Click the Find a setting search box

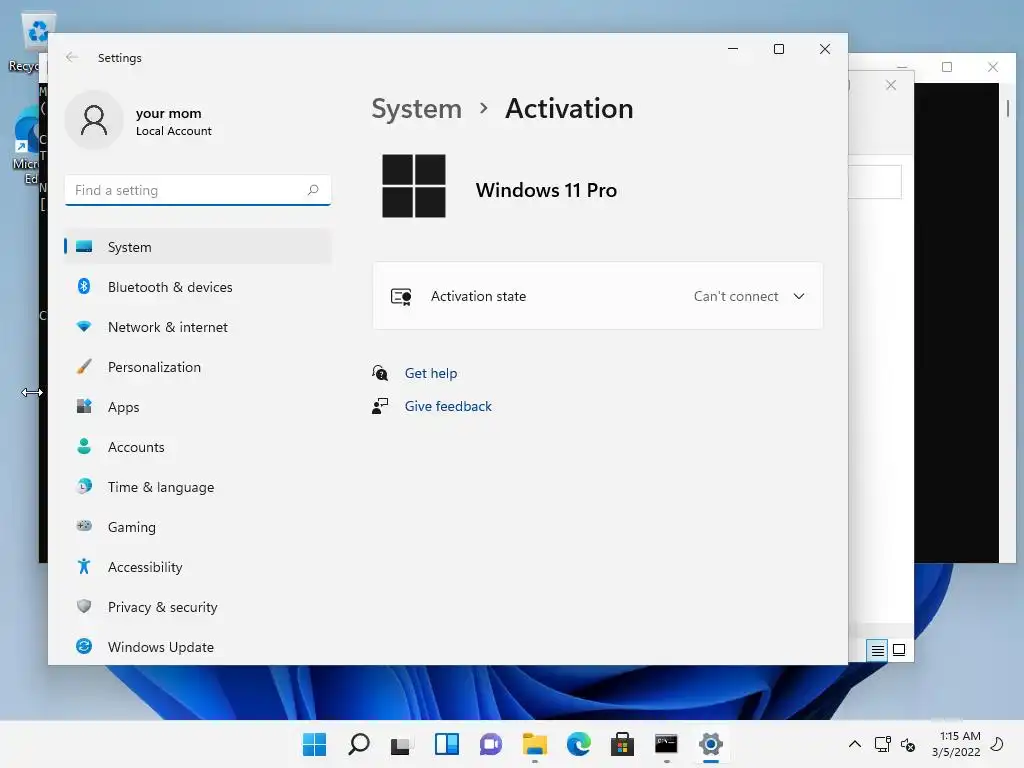(198, 190)
